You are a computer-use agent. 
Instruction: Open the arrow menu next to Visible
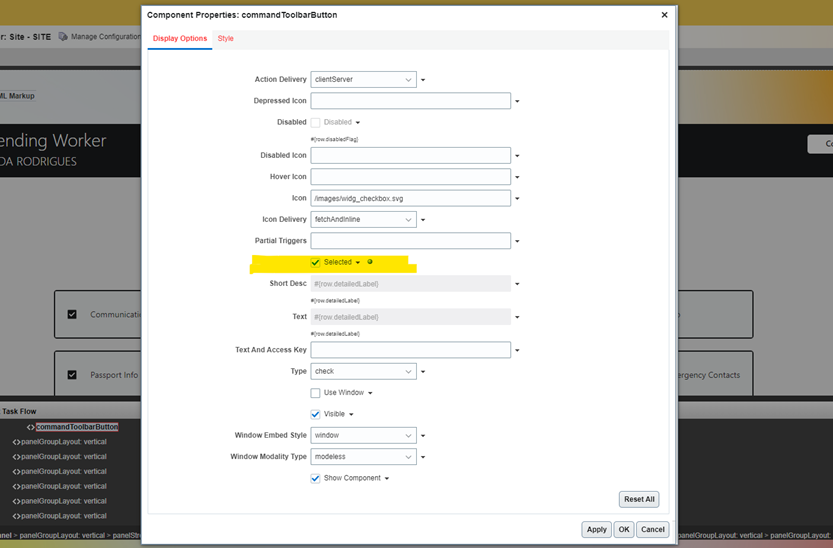(x=352, y=415)
